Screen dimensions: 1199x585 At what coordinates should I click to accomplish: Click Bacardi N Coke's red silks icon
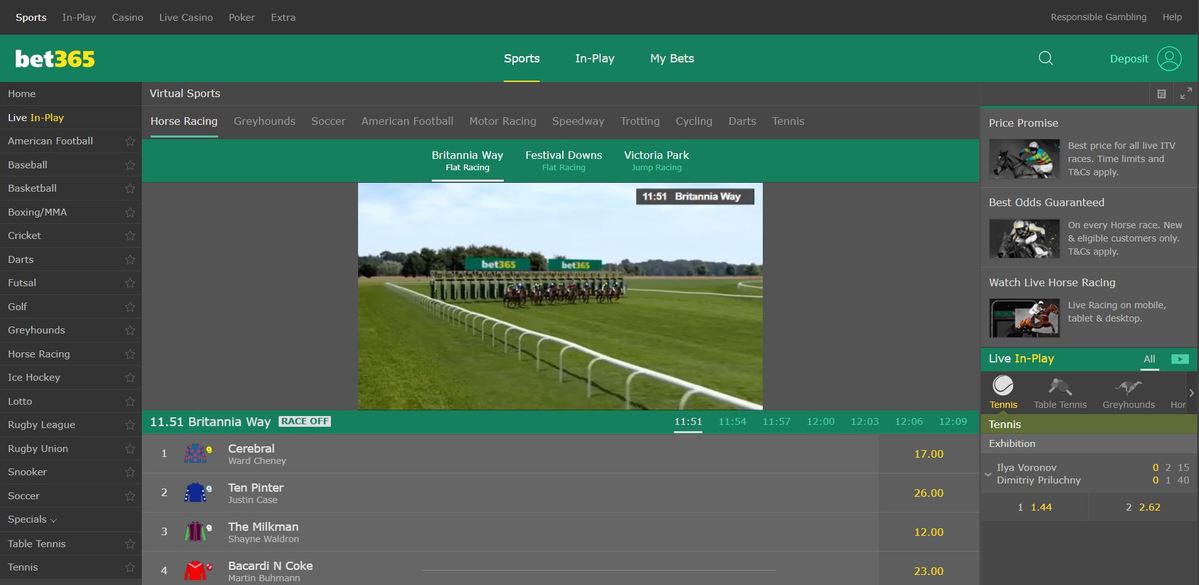tap(197, 570)
